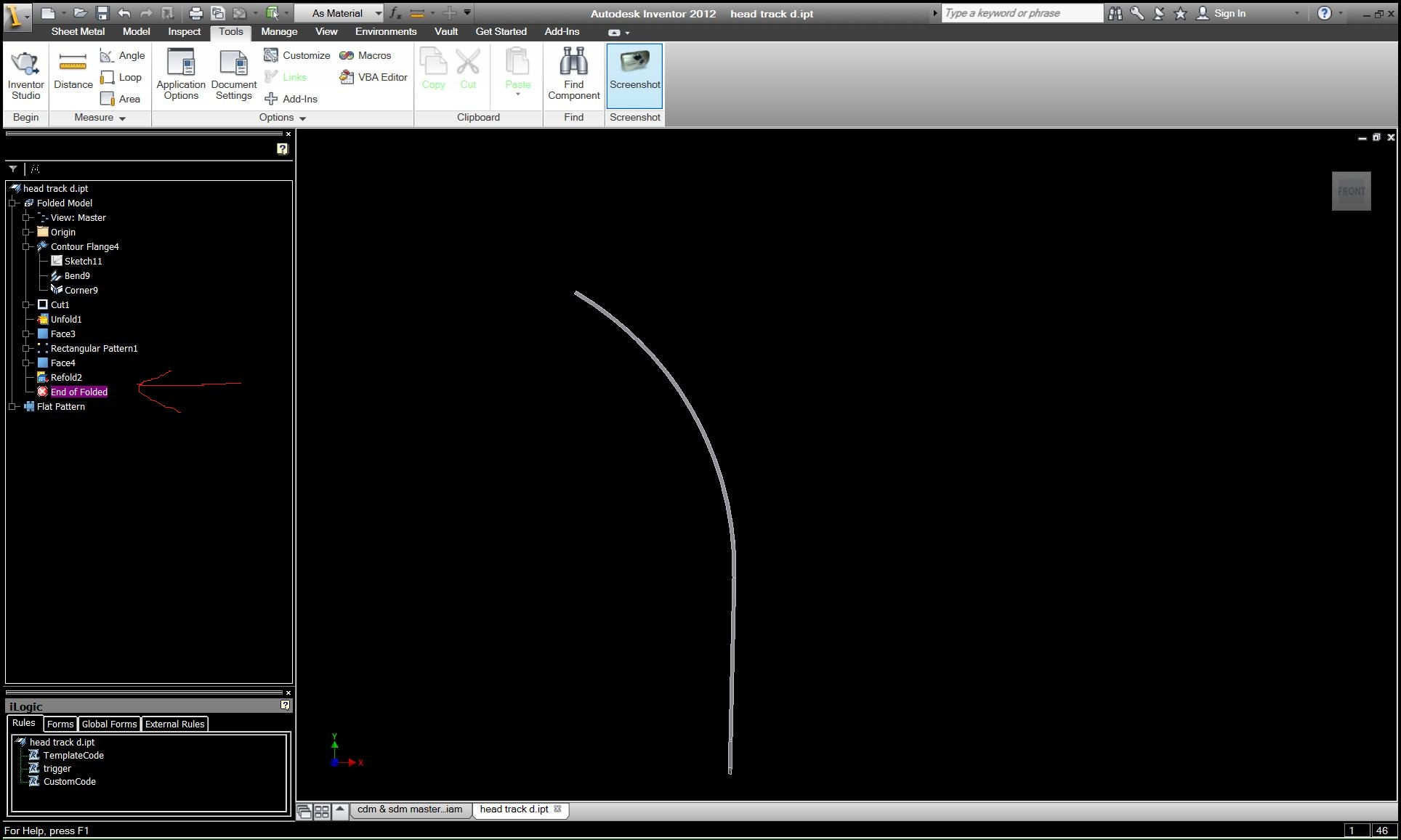Select the Area measure tool
Image resolution: width=1401 pixels, height=840 pixels.
pos(120,99)
